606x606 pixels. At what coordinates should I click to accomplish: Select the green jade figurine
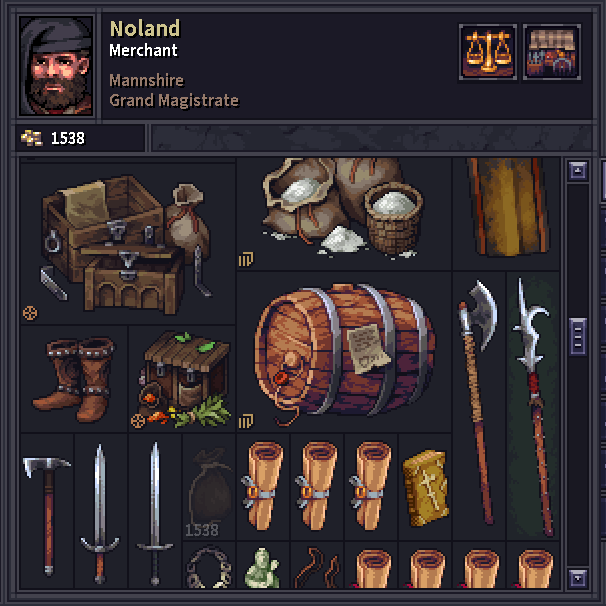click(x=263, y=565)
